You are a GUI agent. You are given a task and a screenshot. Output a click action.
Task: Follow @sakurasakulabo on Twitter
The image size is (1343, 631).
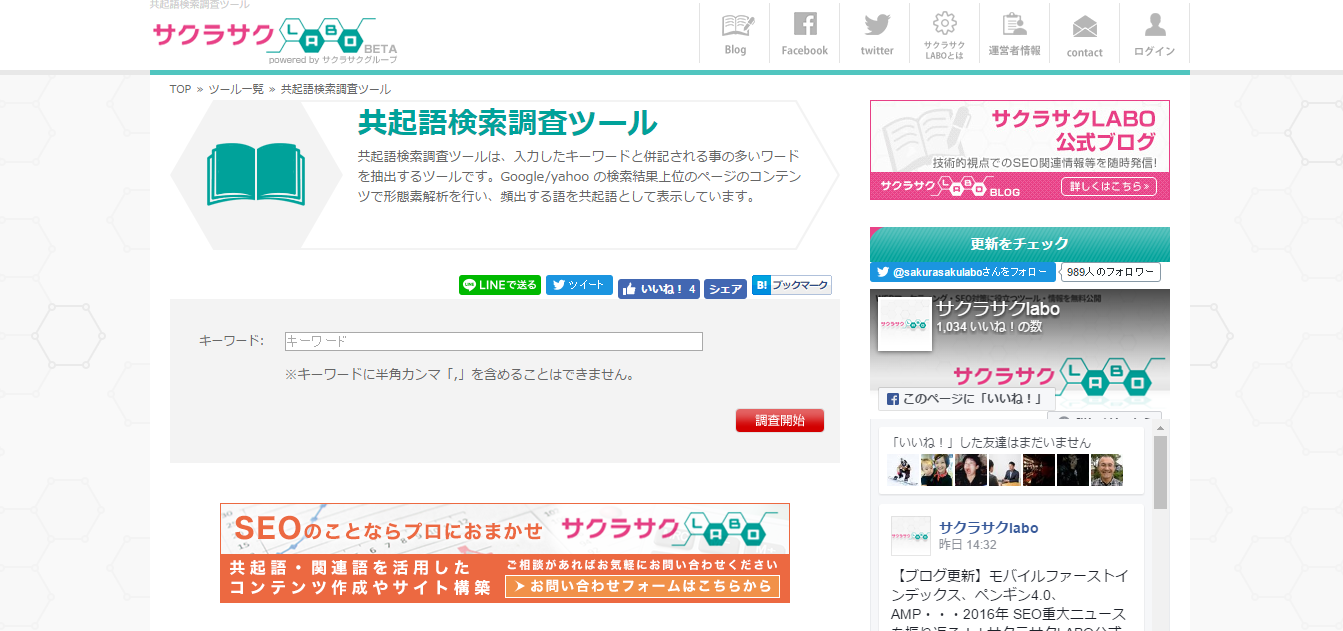click(x=963, y=272)
